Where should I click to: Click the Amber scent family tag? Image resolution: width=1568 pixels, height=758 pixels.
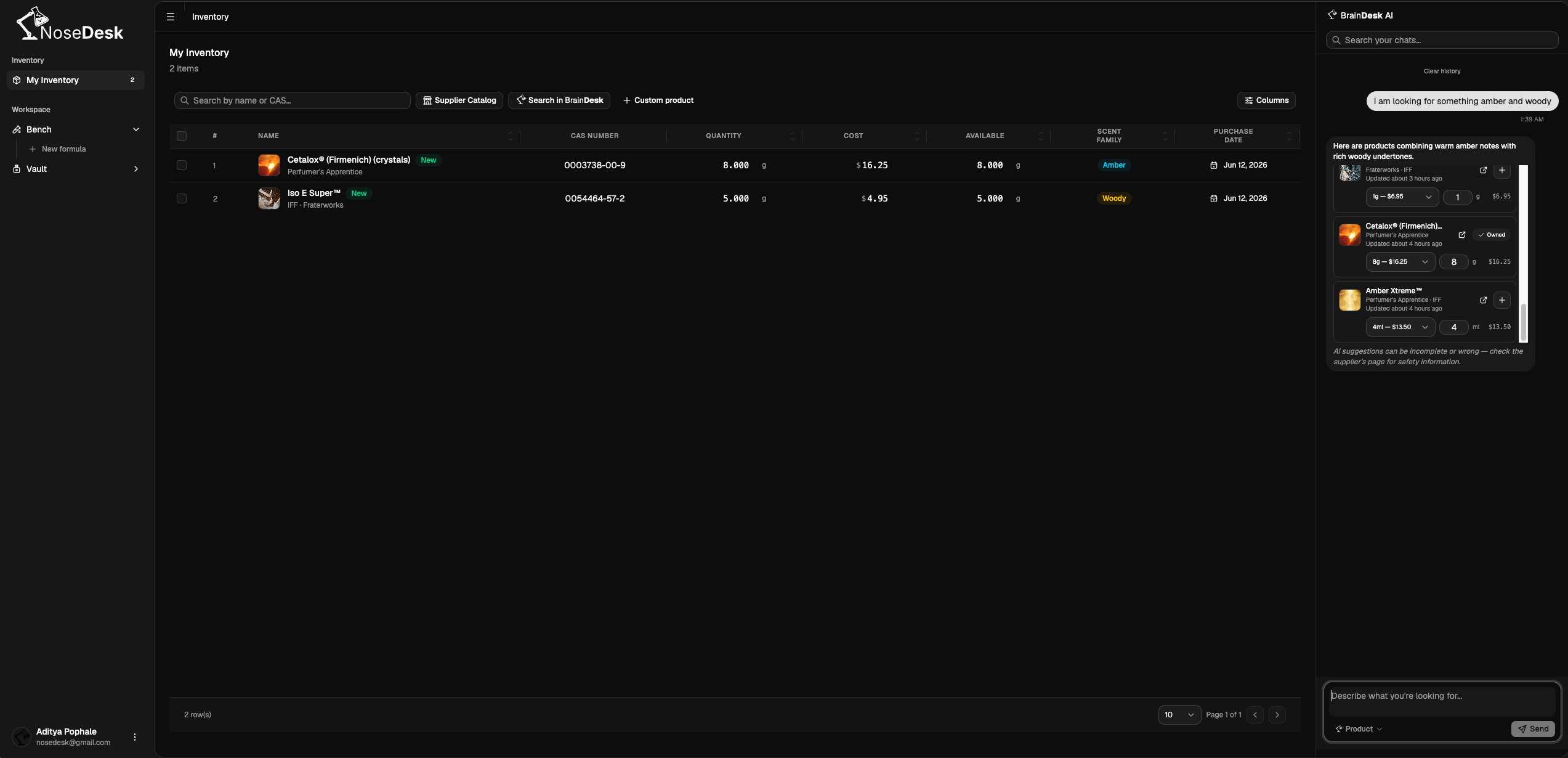tap(1113, 165)
